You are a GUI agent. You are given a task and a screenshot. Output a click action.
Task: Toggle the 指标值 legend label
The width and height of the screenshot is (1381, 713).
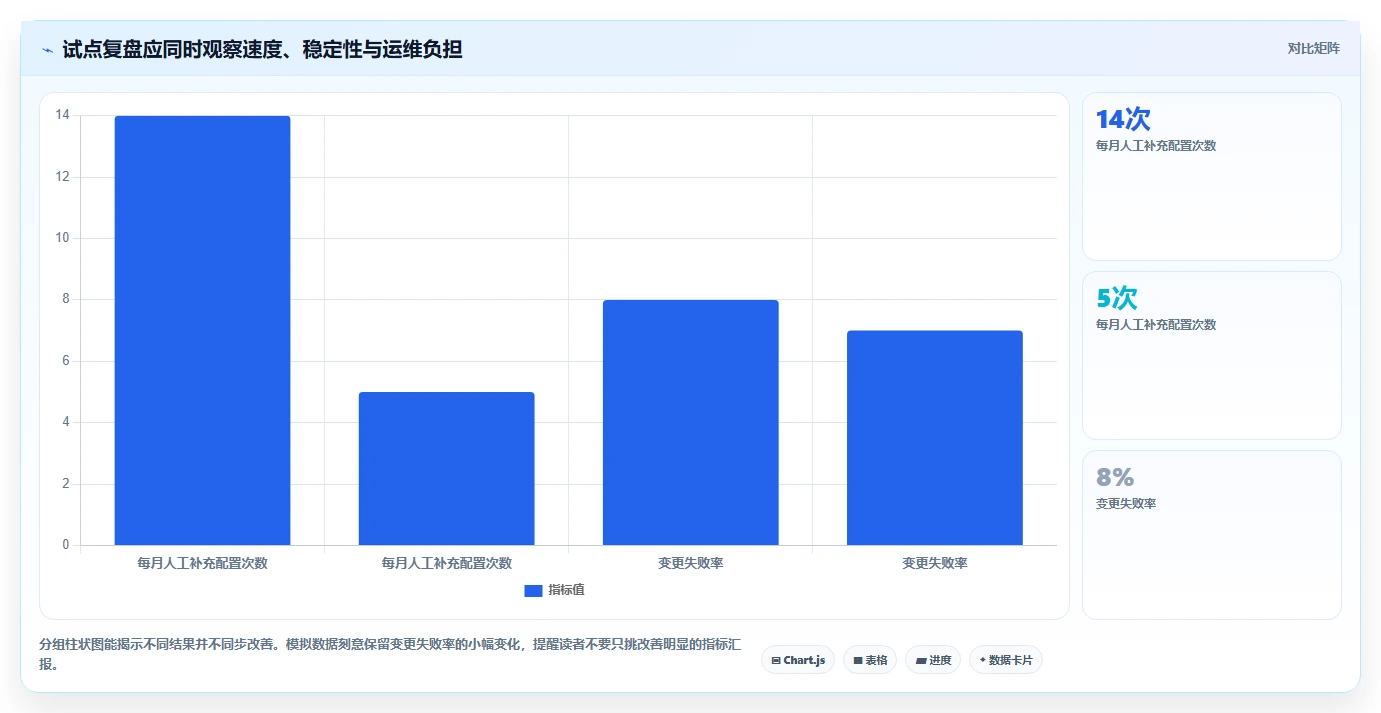566,590
